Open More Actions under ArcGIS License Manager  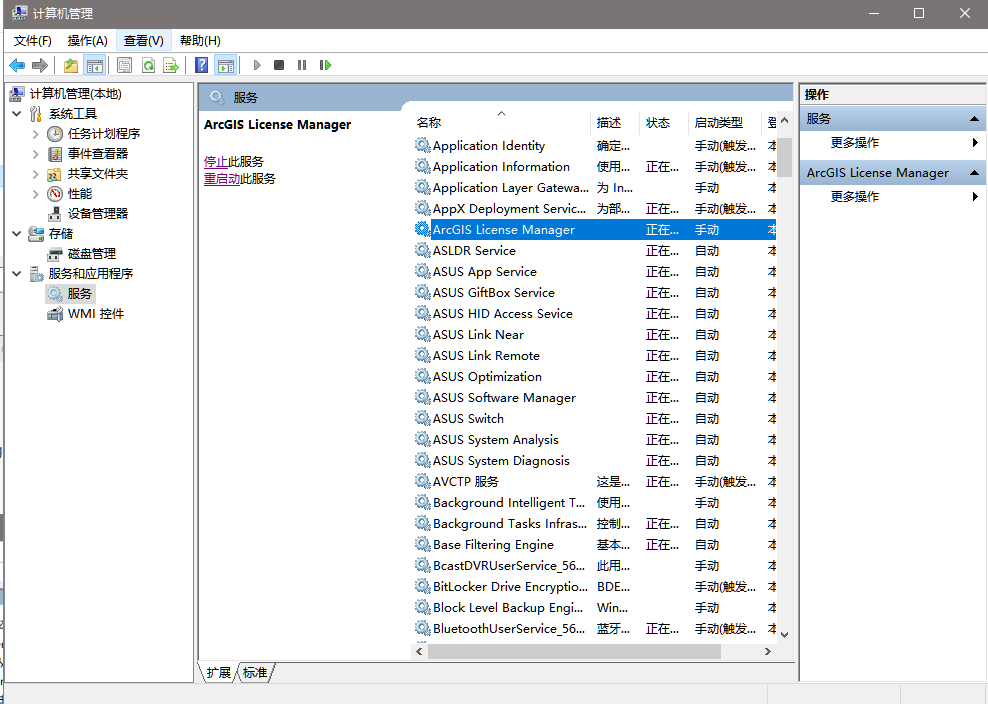tap(854, 197)
